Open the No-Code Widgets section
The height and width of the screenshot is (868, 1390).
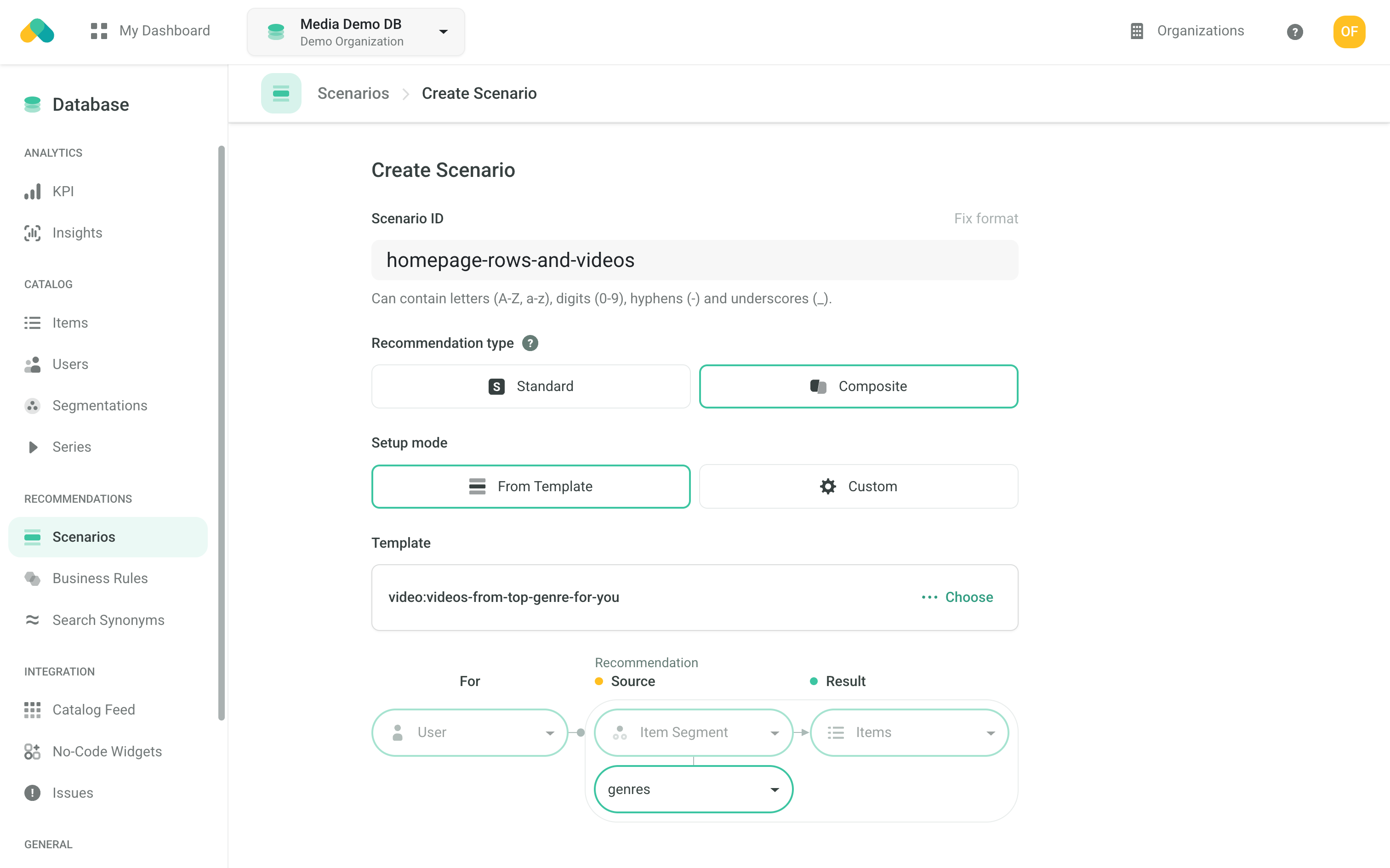[33, 751]
